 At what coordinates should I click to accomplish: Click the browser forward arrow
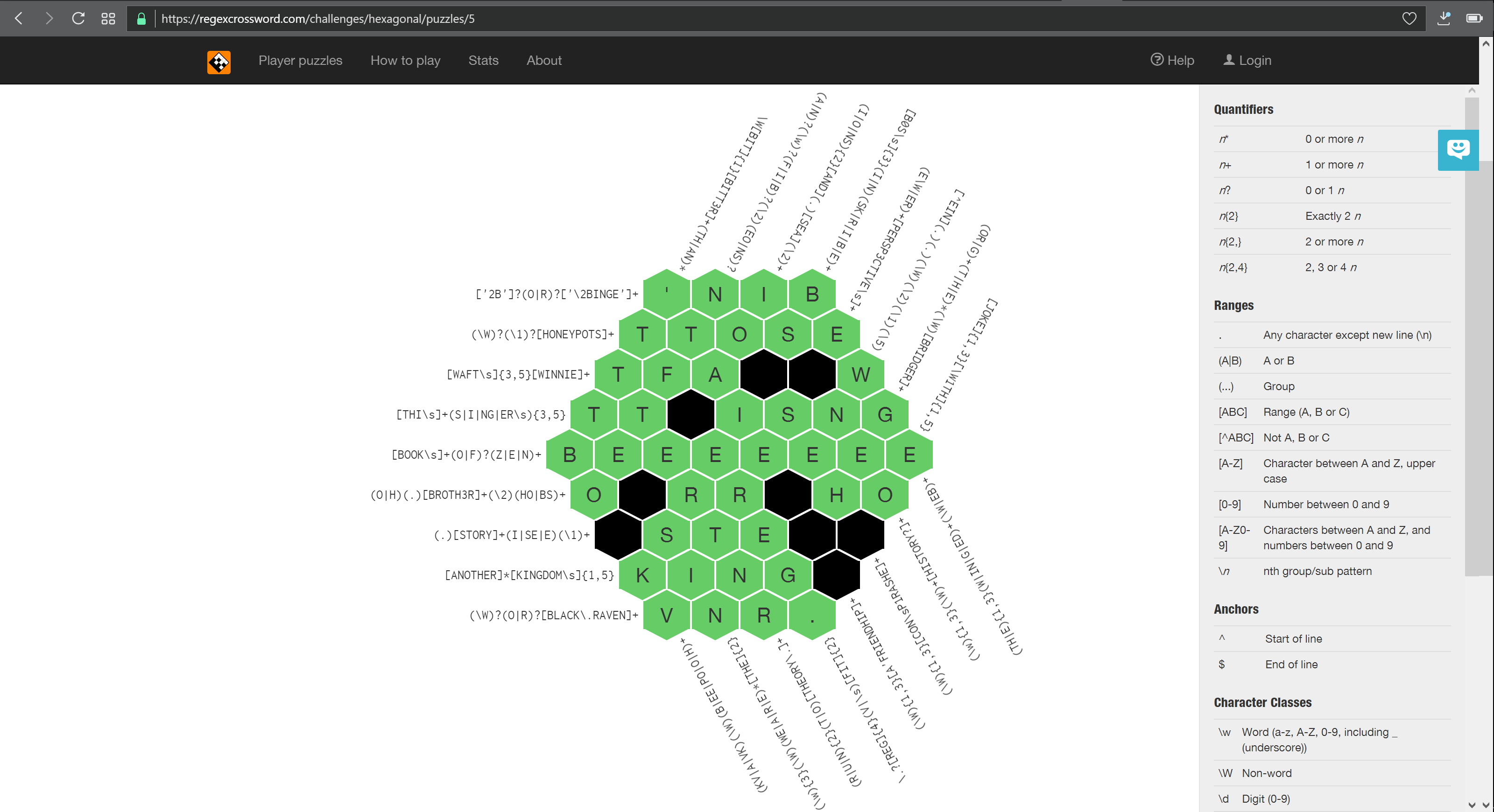[x=49, y=19]
